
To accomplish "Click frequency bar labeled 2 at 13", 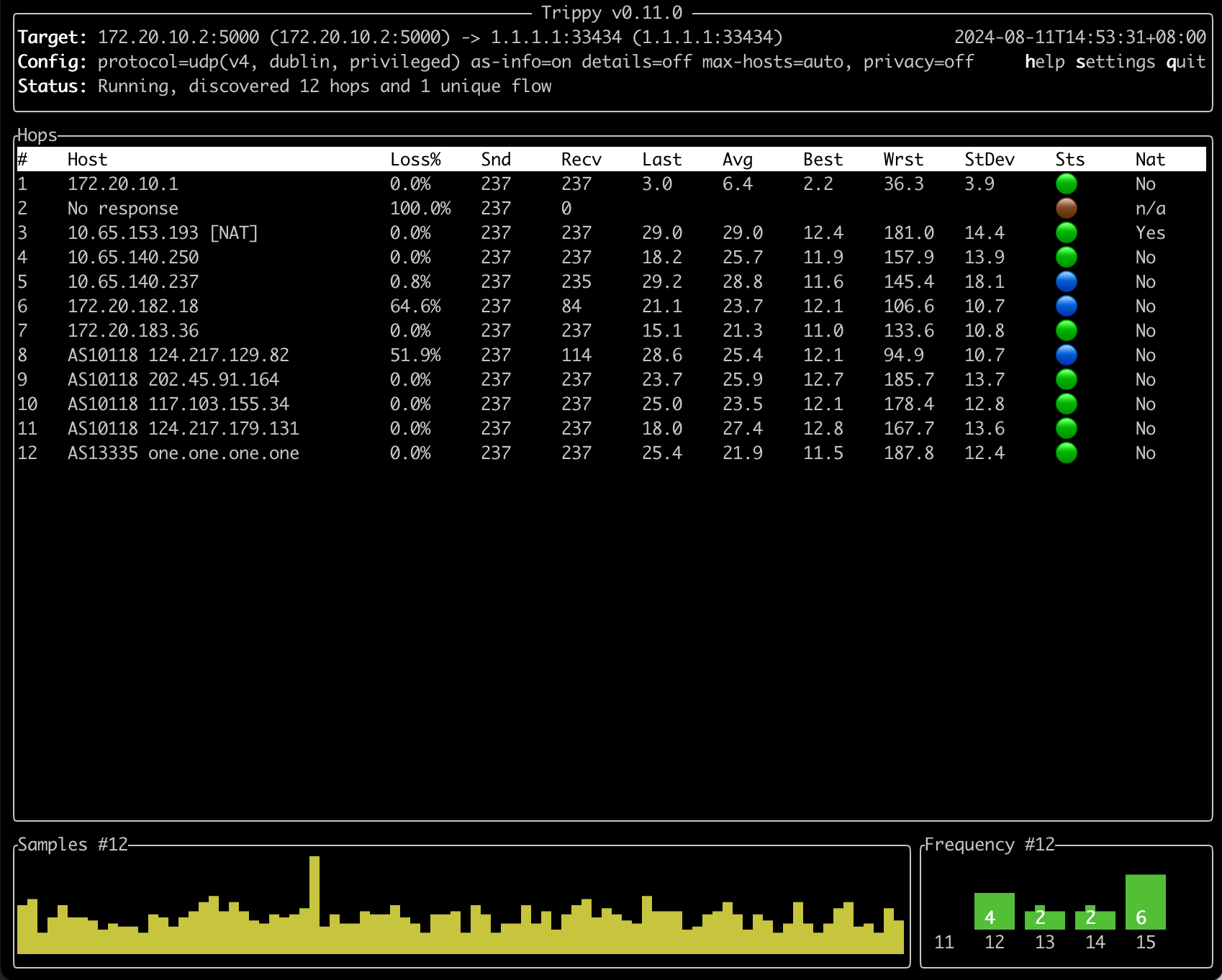I will point(1045,919).
